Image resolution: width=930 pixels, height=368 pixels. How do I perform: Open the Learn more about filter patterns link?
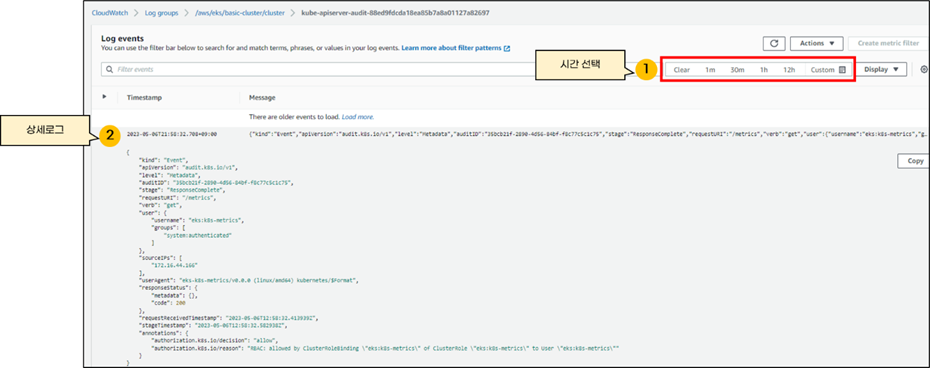click(456, 47)
